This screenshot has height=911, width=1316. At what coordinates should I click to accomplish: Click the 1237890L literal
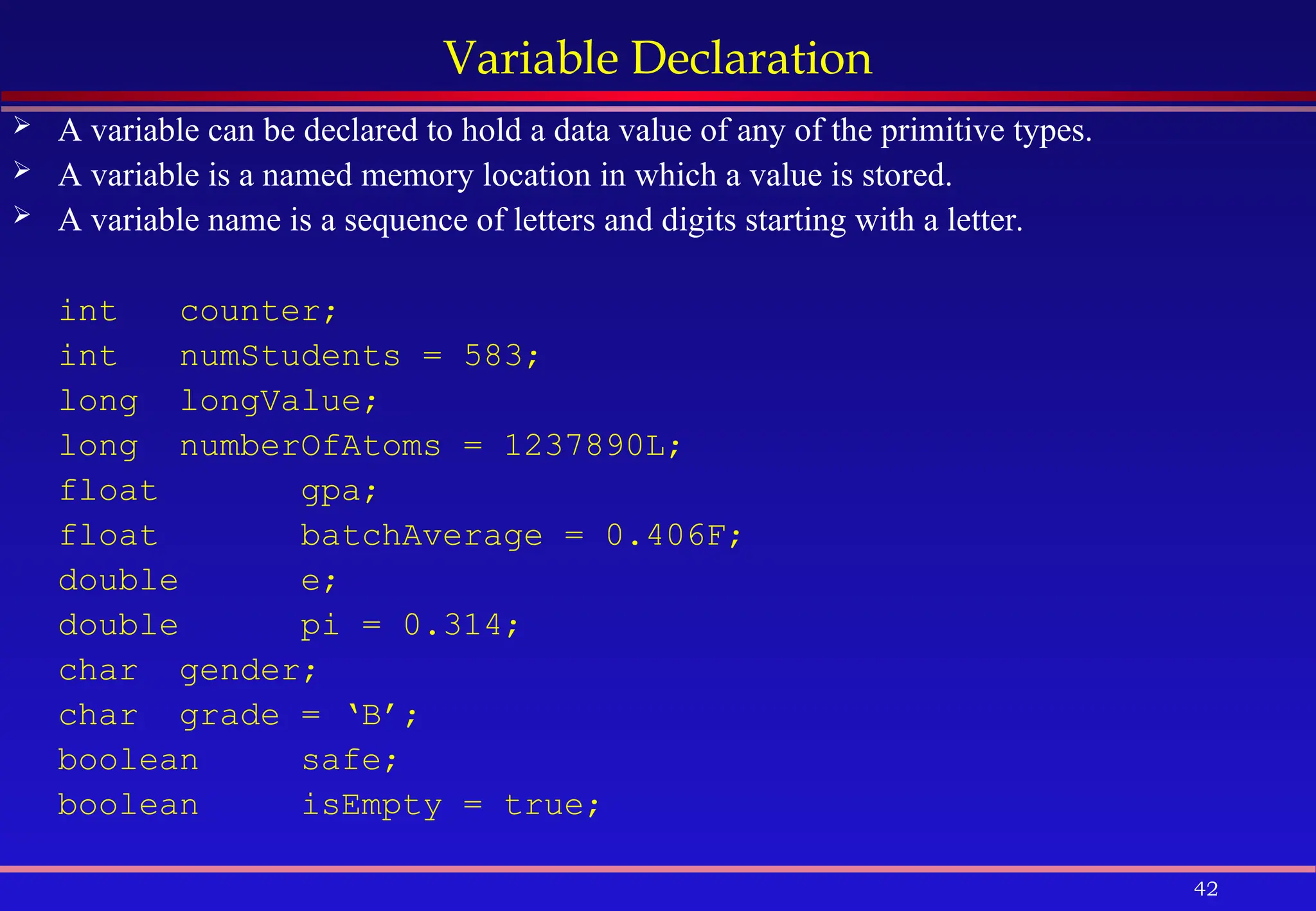click(x=585, y=447)
